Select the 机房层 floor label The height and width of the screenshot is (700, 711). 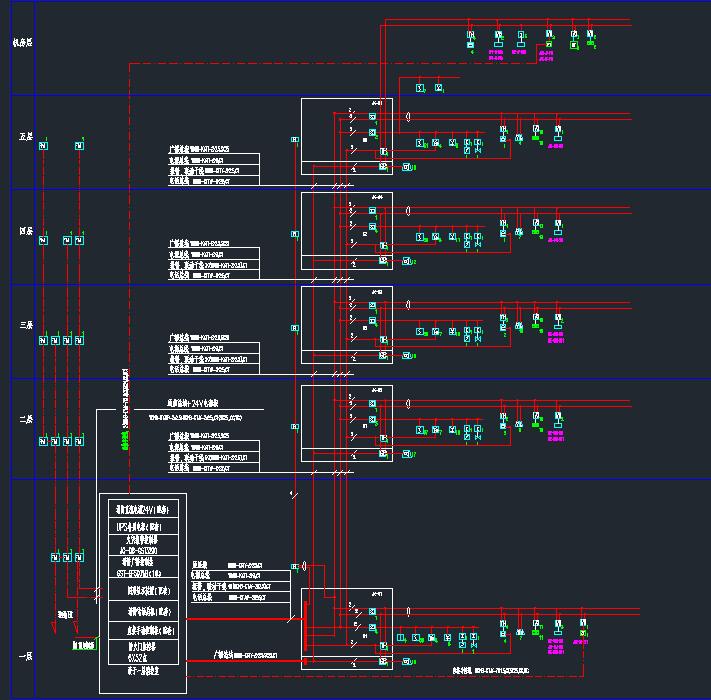[x=22, y=42]
